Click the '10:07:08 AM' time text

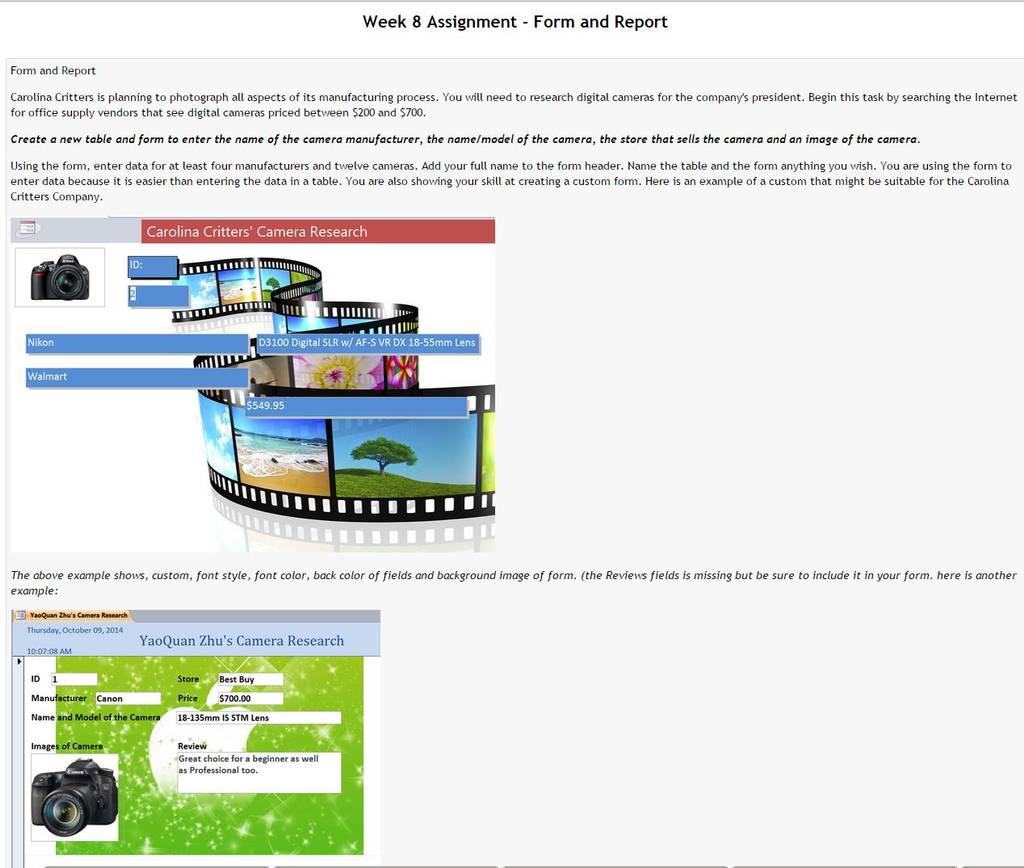[x=49, y=651]
